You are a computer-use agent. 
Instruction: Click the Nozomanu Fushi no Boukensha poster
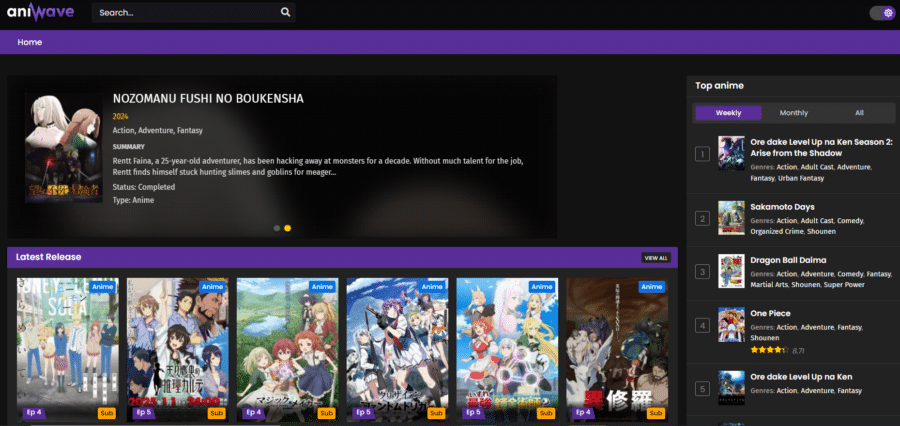tap(64, 148)
